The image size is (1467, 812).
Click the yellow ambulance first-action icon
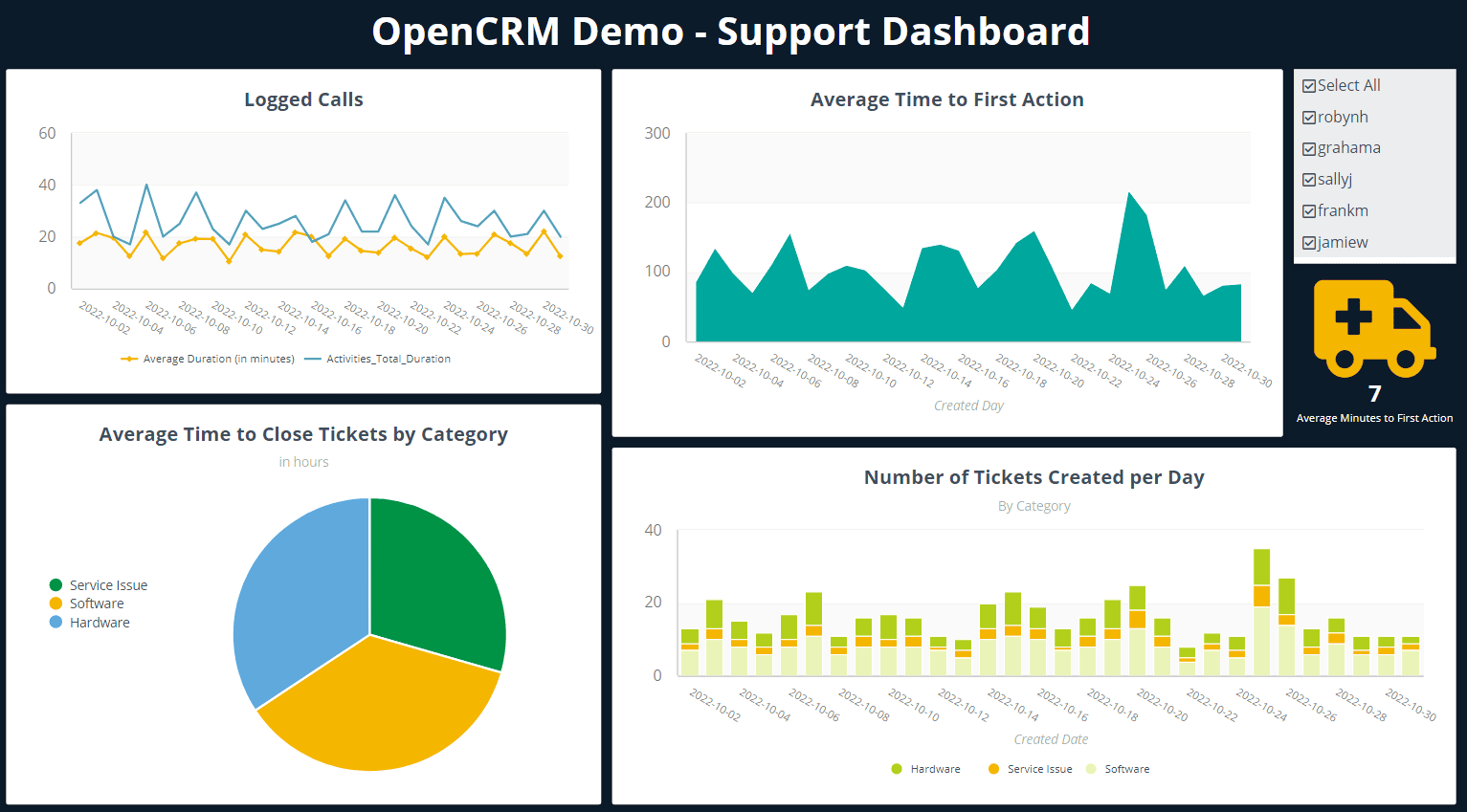coord(1374,327)
